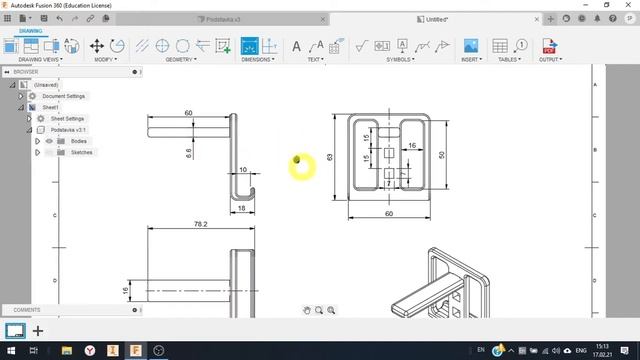Select the Center Mark Pattern tool
This screenshot has height=360, width=640.
click(x=182, y=46)
